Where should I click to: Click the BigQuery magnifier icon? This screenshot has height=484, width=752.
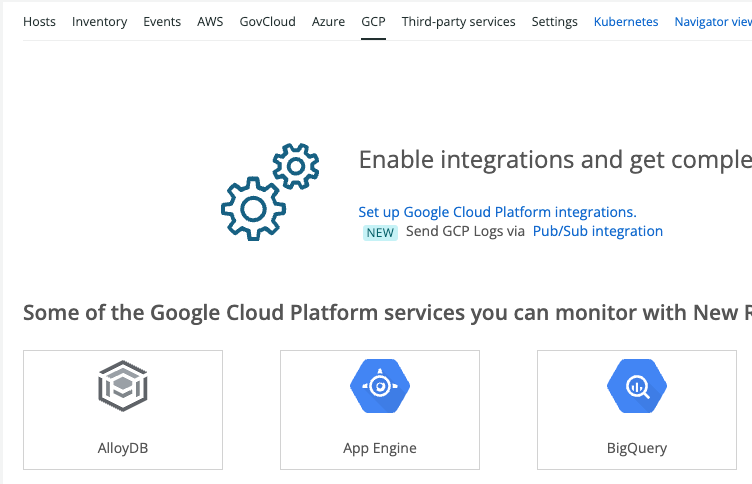coord(636,386)
